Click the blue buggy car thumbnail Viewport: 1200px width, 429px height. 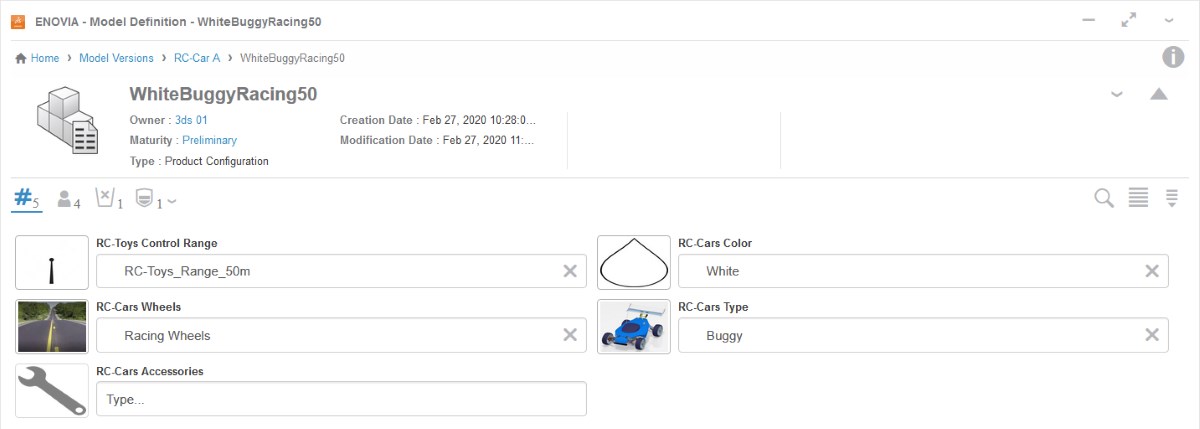(634, 326)
